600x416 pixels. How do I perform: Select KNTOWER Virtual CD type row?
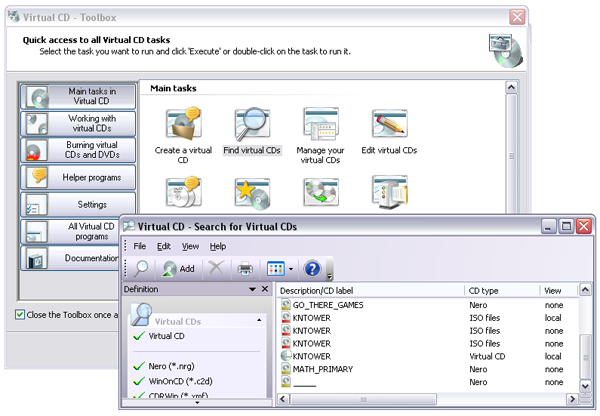coord(428,356)
